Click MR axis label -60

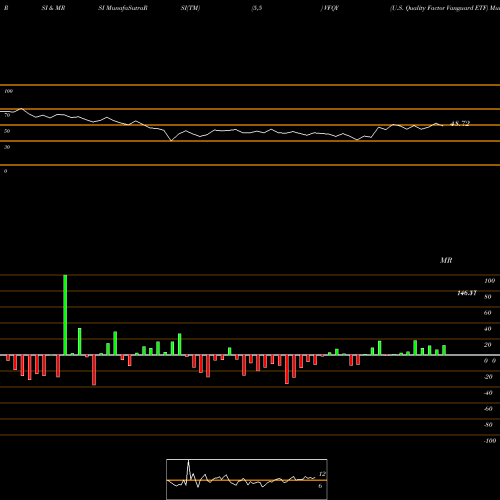coord(488,409)
